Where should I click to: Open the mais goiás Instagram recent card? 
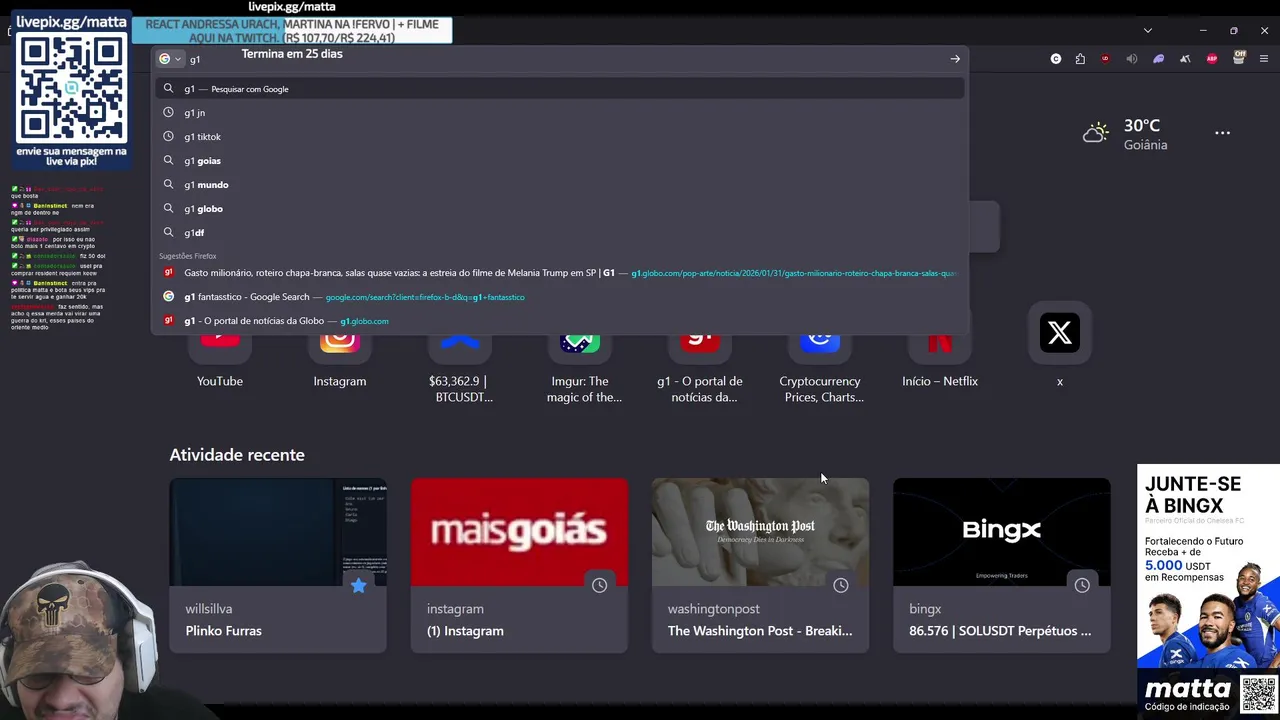coord(519,566)
